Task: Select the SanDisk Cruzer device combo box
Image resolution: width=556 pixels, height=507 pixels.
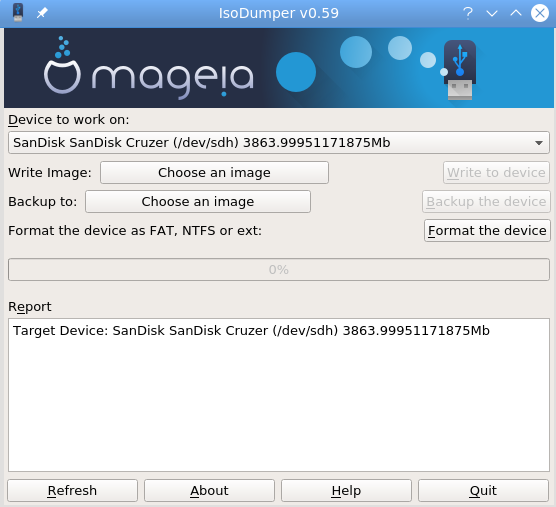Action: [x=279, y=143]
